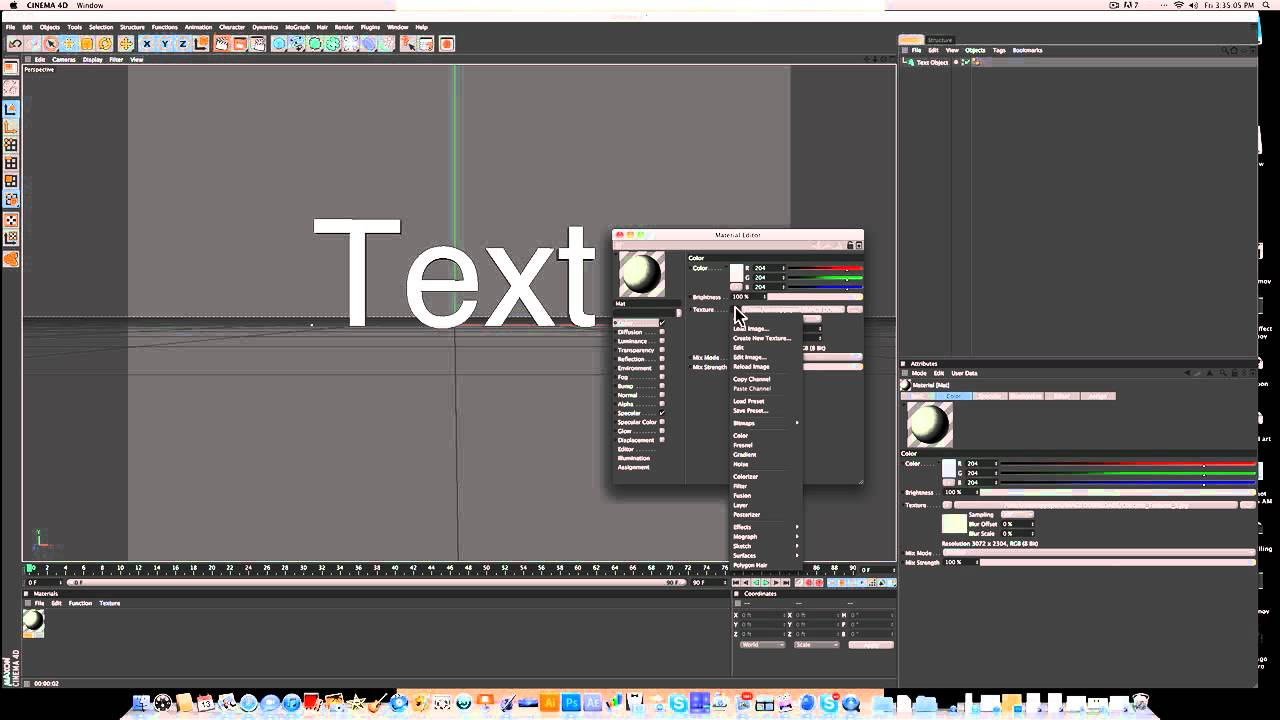Enable the Reflection channel checkbox

pyautogui.click(x=661, y=359)
